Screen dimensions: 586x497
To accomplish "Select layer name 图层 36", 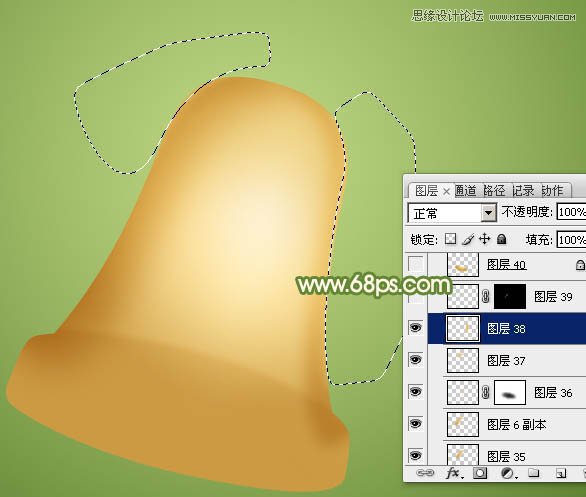I will (x=553, y=393).
